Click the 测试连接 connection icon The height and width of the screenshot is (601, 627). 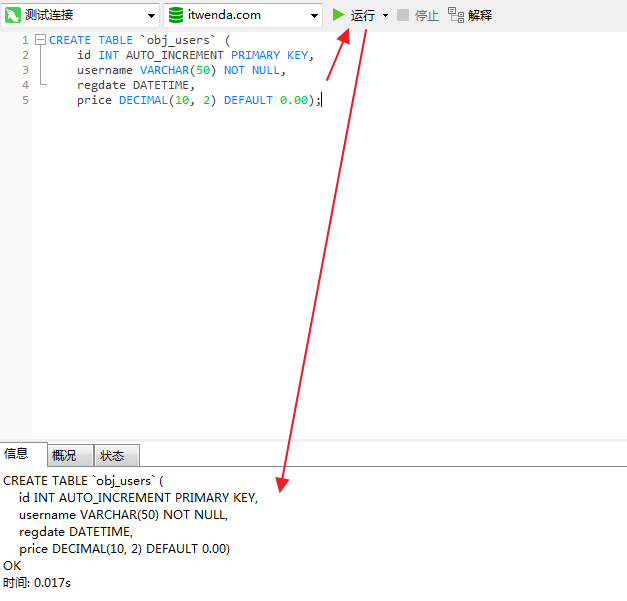click(14, 15)
